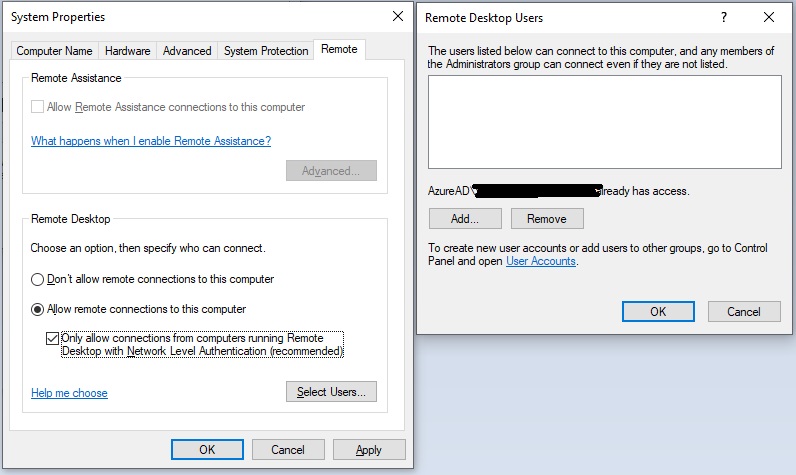
Task: Toggle Allow Remote Assistance connections checkbox
Action: pyautogui.click(x=37, y=107)
